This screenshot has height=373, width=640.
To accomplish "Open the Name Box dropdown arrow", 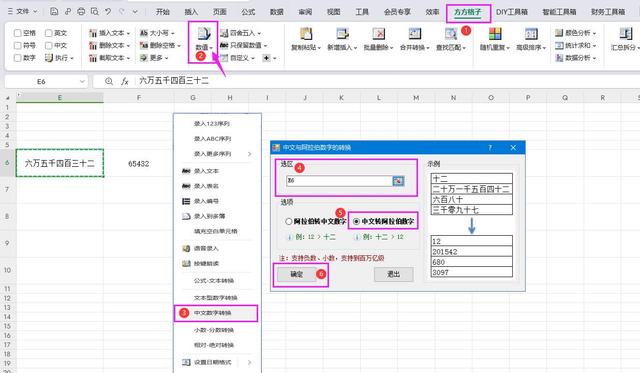I will [x=82, y=81].
